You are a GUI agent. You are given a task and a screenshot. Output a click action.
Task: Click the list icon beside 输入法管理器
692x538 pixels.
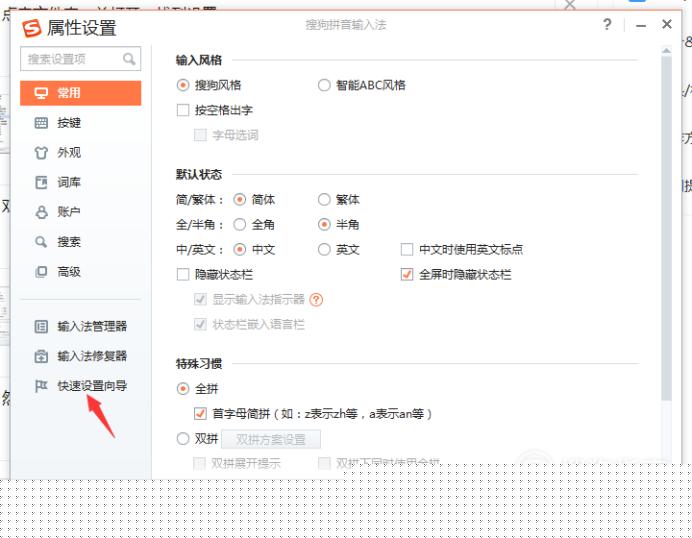41,327
